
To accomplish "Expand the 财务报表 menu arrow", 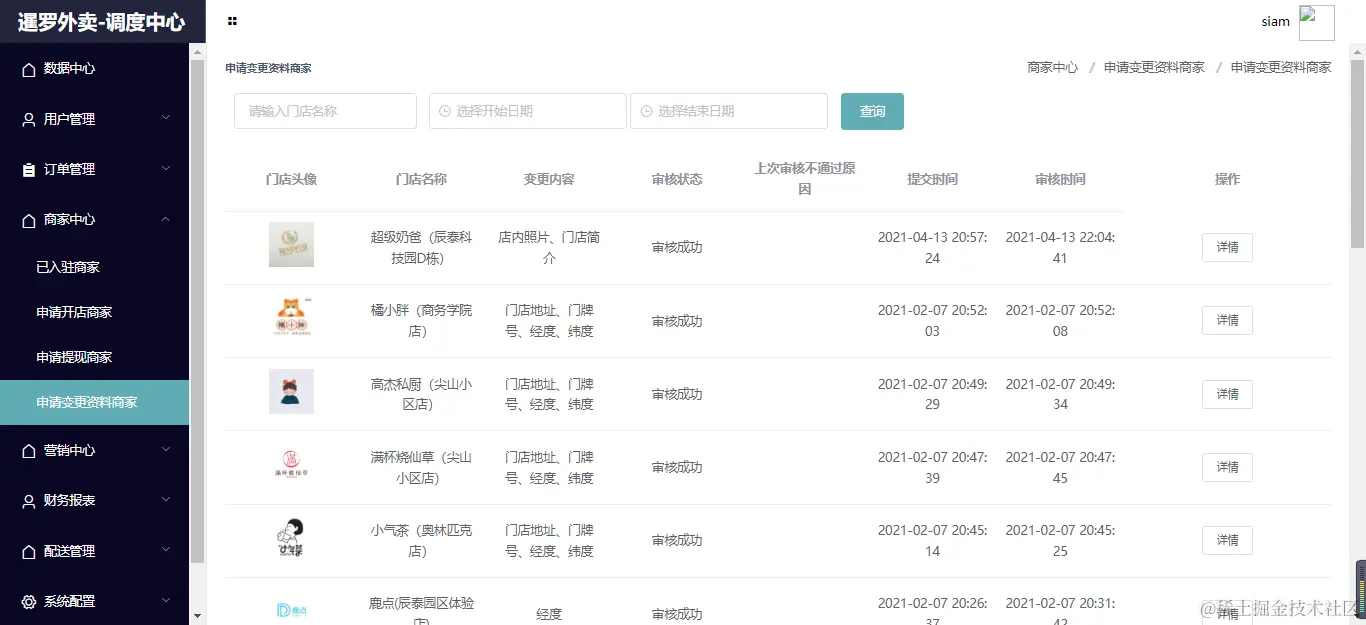I will [166, 499].
